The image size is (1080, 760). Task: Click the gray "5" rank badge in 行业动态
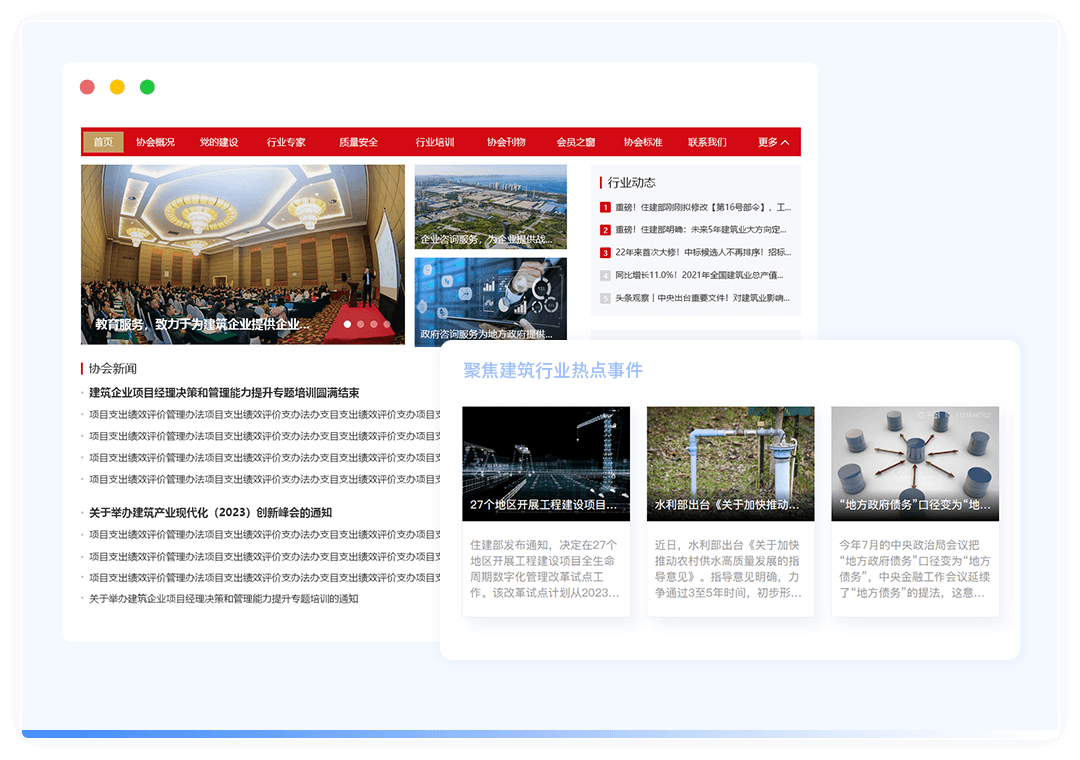point(605,298)
